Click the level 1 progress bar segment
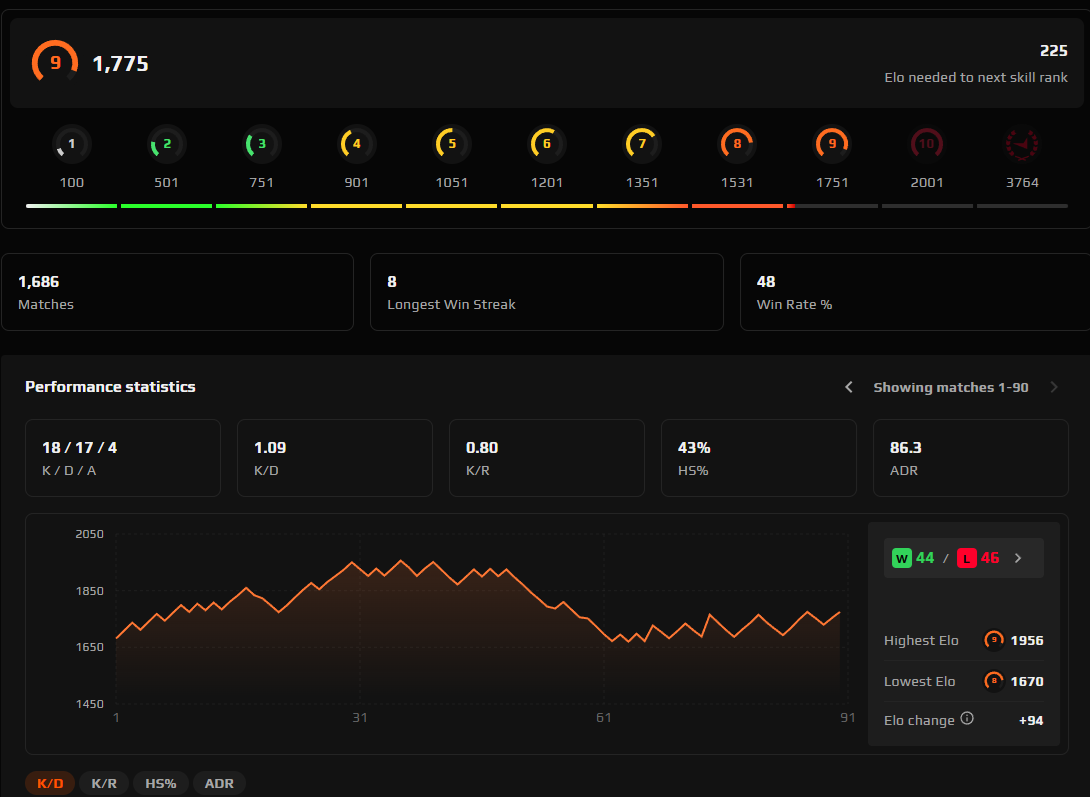Screen dimensions: 1090x797 [x=72, y=206]
